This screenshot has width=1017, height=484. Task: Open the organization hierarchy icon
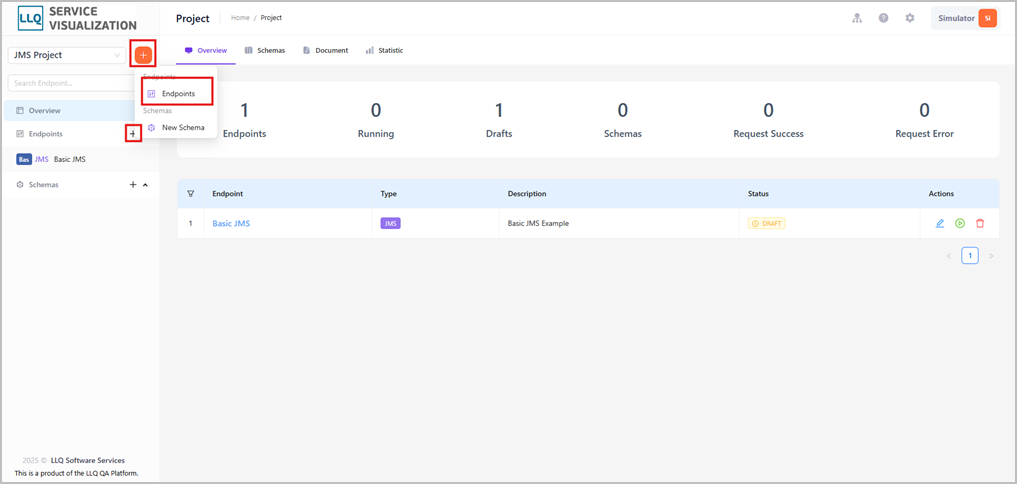coord(857,18)
